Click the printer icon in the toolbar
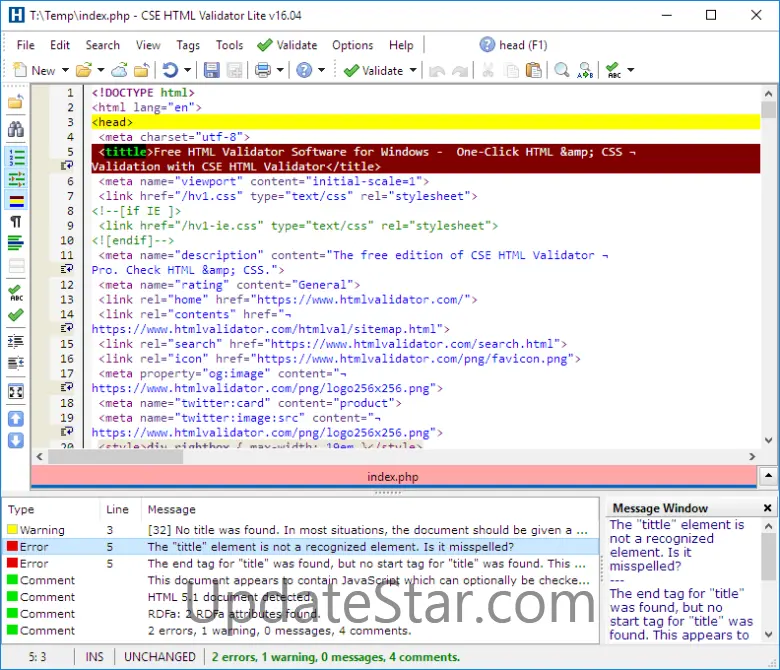 point(263,70)
